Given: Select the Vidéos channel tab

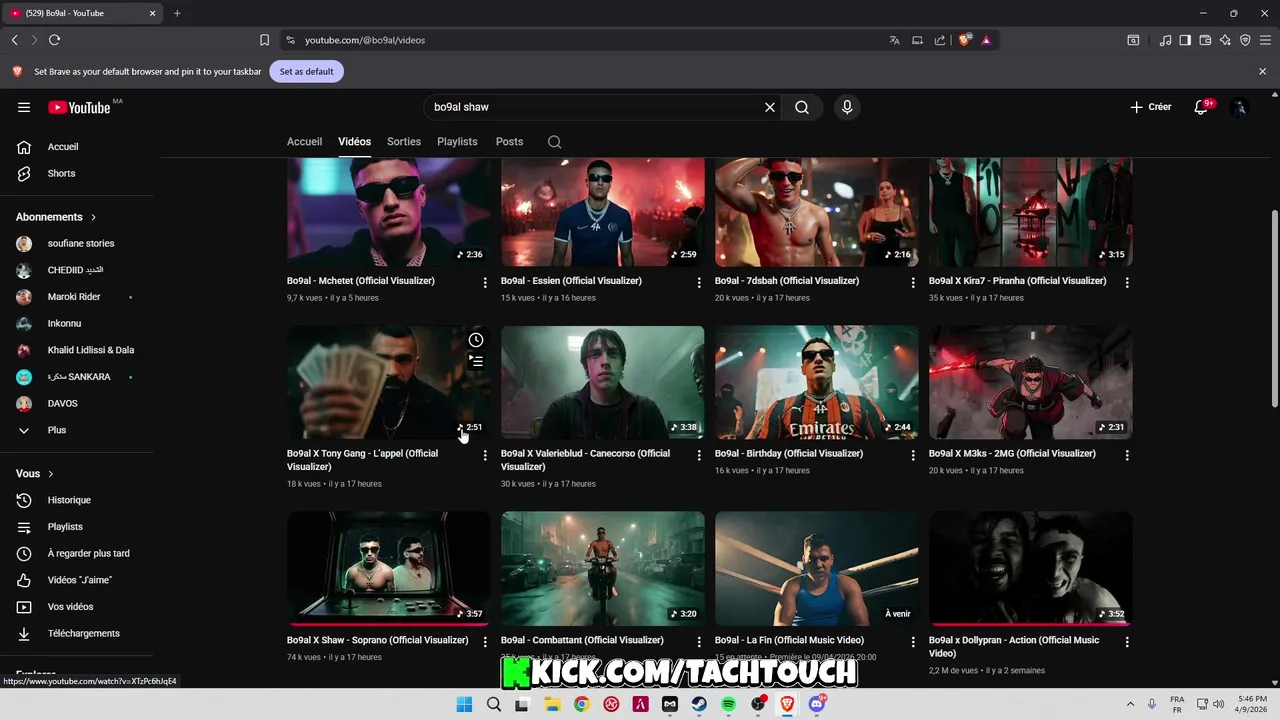Looking at the screenshot, I should click(354, 142).
